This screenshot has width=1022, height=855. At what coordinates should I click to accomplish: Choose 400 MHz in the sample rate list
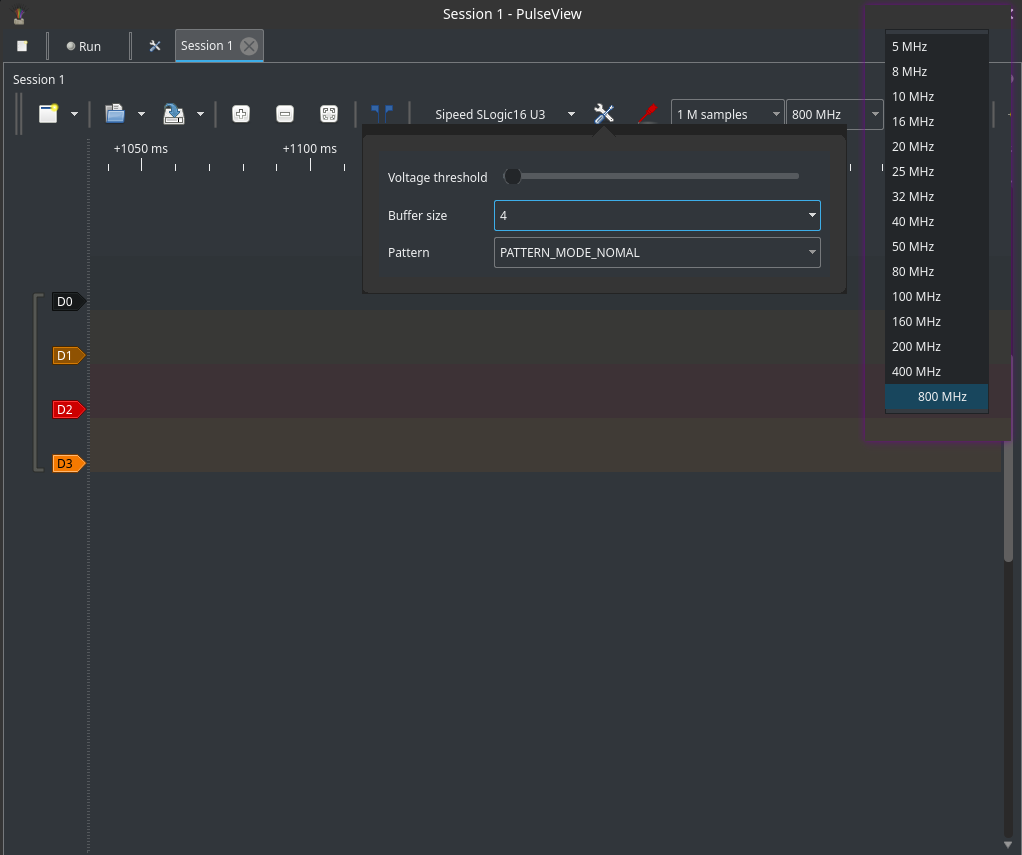point(916,372)
